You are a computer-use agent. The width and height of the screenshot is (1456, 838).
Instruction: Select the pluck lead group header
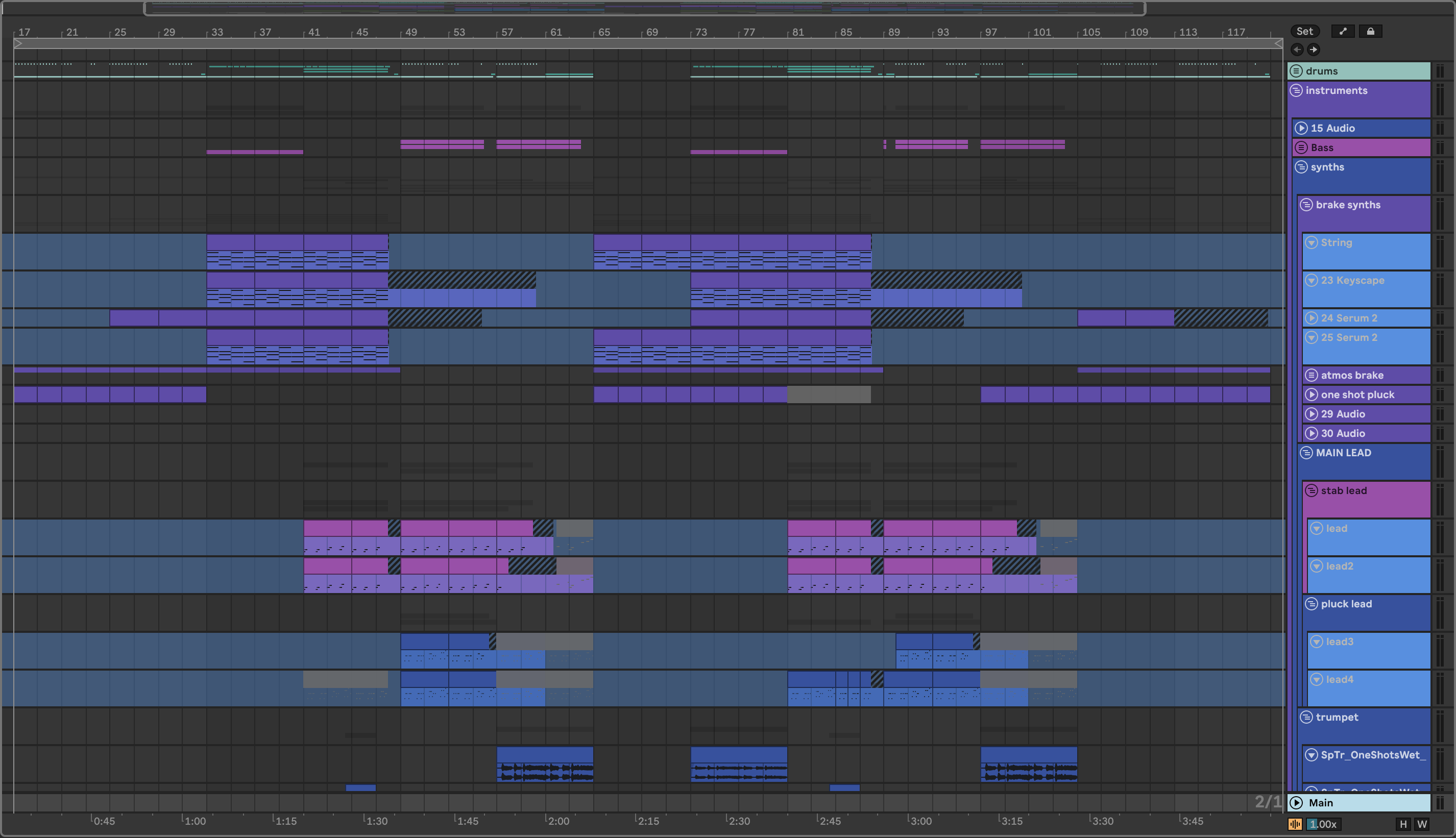(1346, 604)
